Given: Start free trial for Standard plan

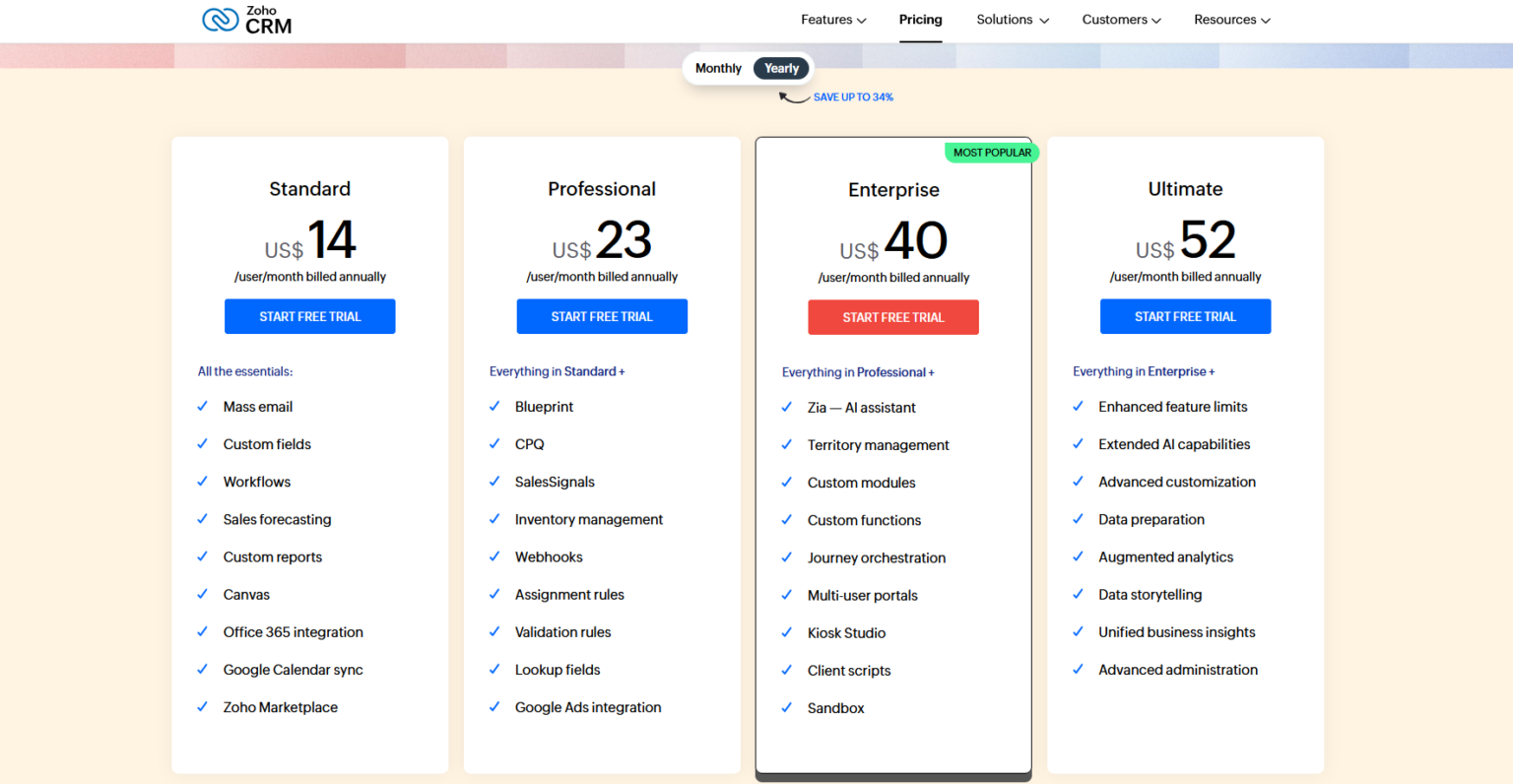Looking at the screenshot, I should [x=309, y=316].
